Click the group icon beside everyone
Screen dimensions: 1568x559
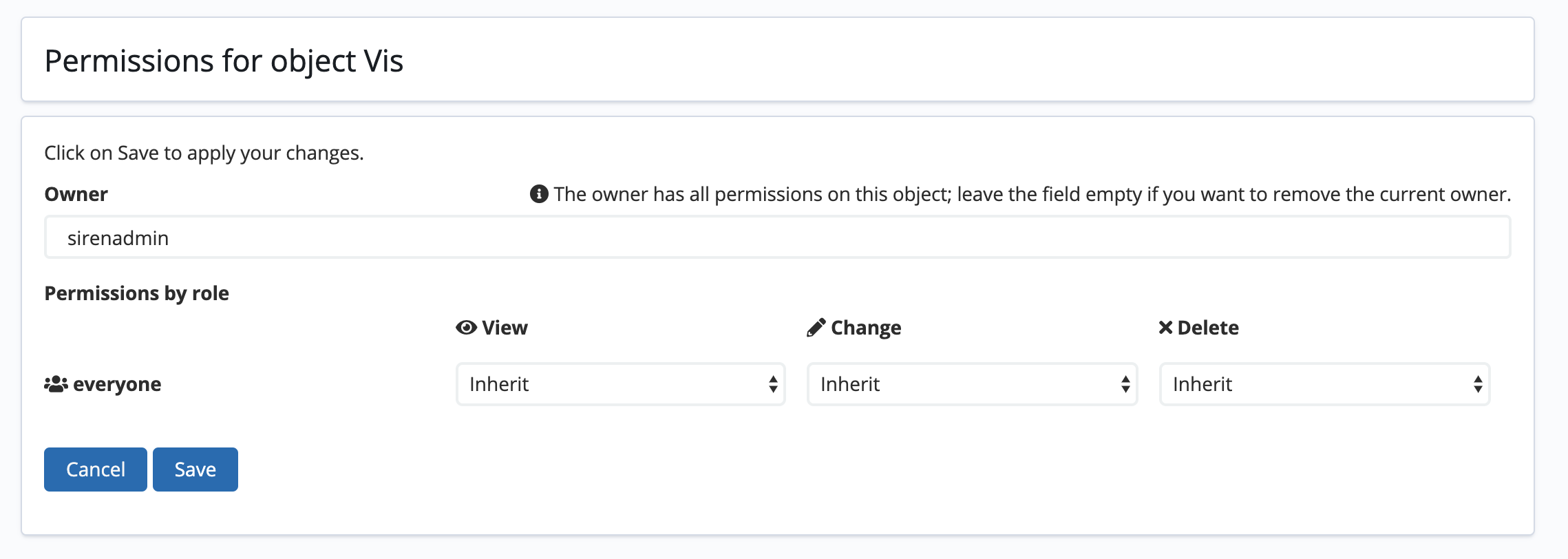coord(55,383)
